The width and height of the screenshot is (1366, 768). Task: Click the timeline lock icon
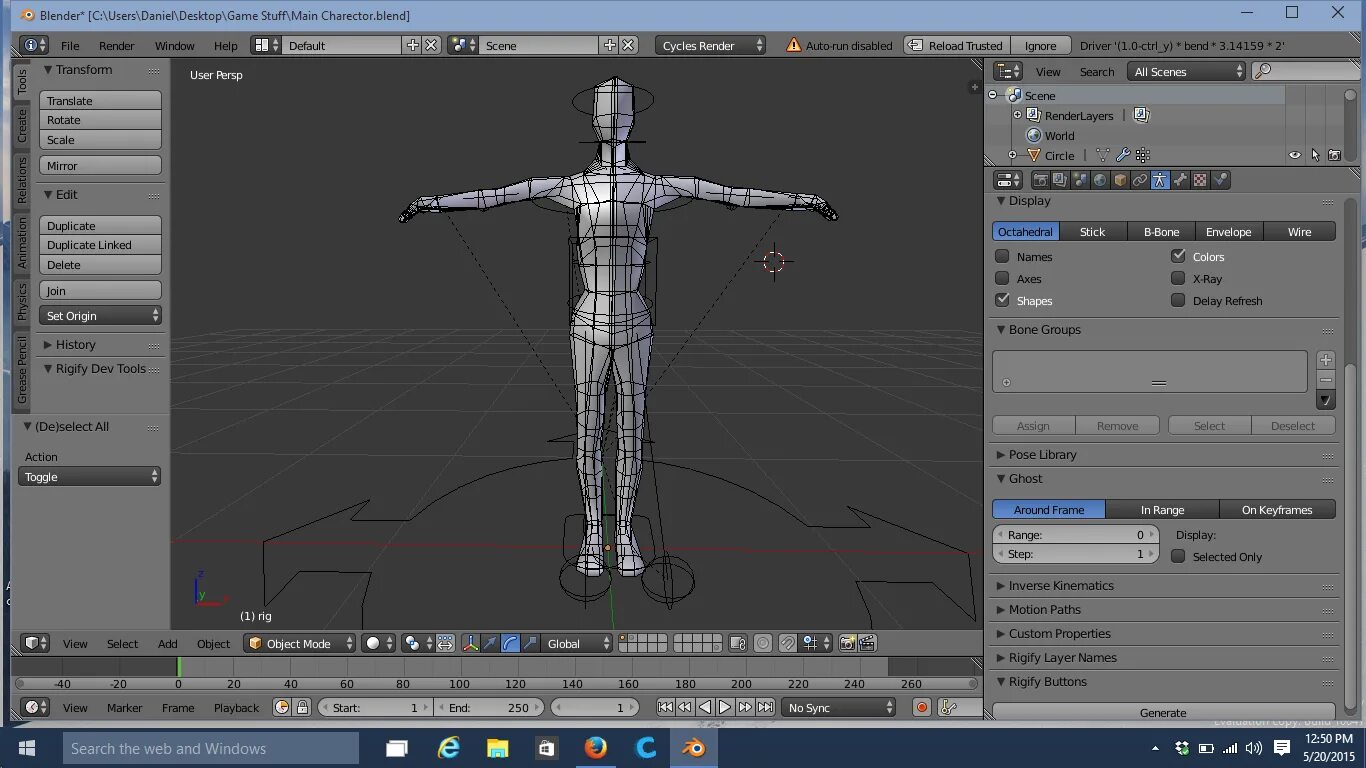pos(303,707)
